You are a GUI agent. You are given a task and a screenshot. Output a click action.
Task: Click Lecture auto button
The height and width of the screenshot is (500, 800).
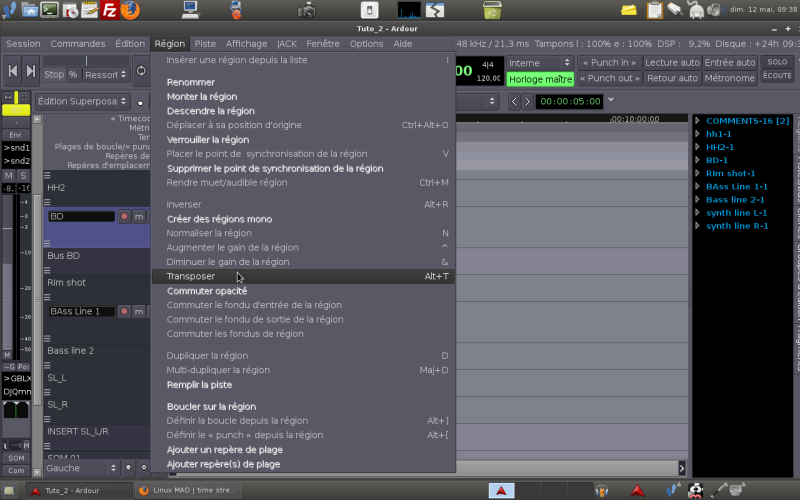[672, 63]
